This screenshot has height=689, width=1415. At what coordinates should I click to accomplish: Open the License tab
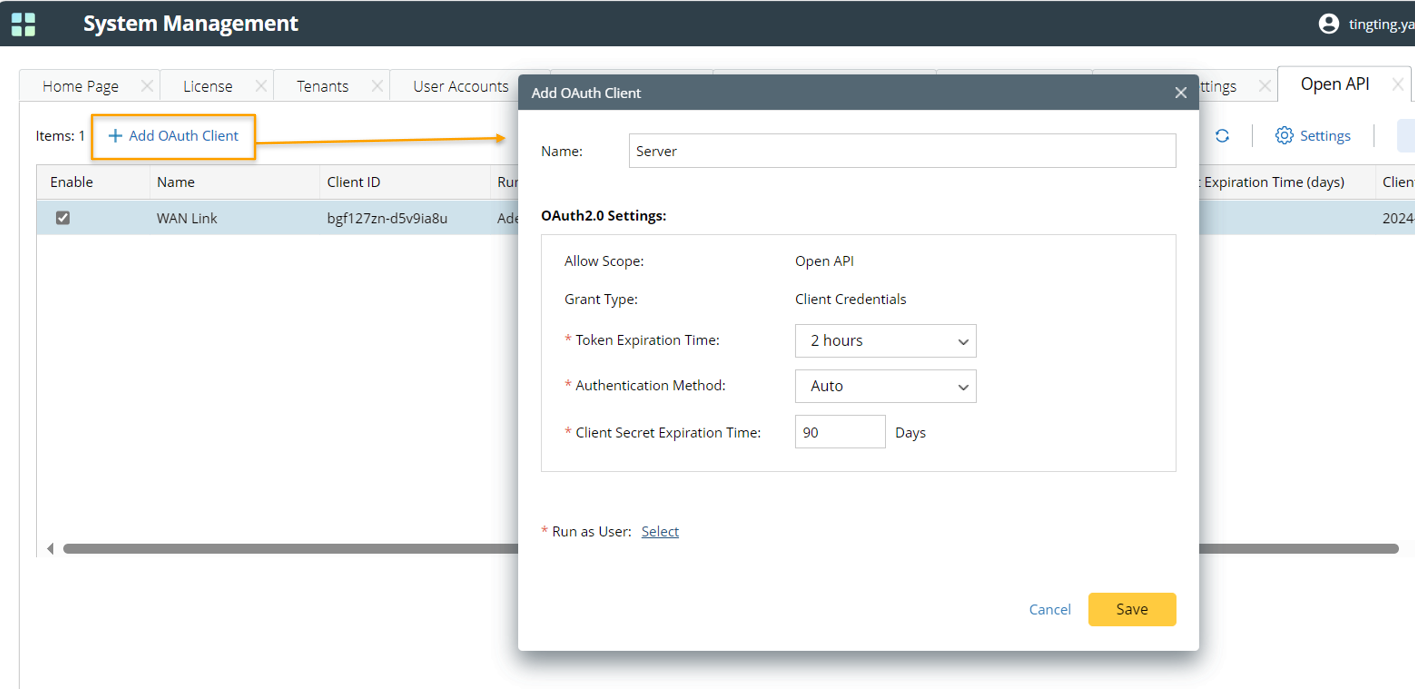[207, 87]
